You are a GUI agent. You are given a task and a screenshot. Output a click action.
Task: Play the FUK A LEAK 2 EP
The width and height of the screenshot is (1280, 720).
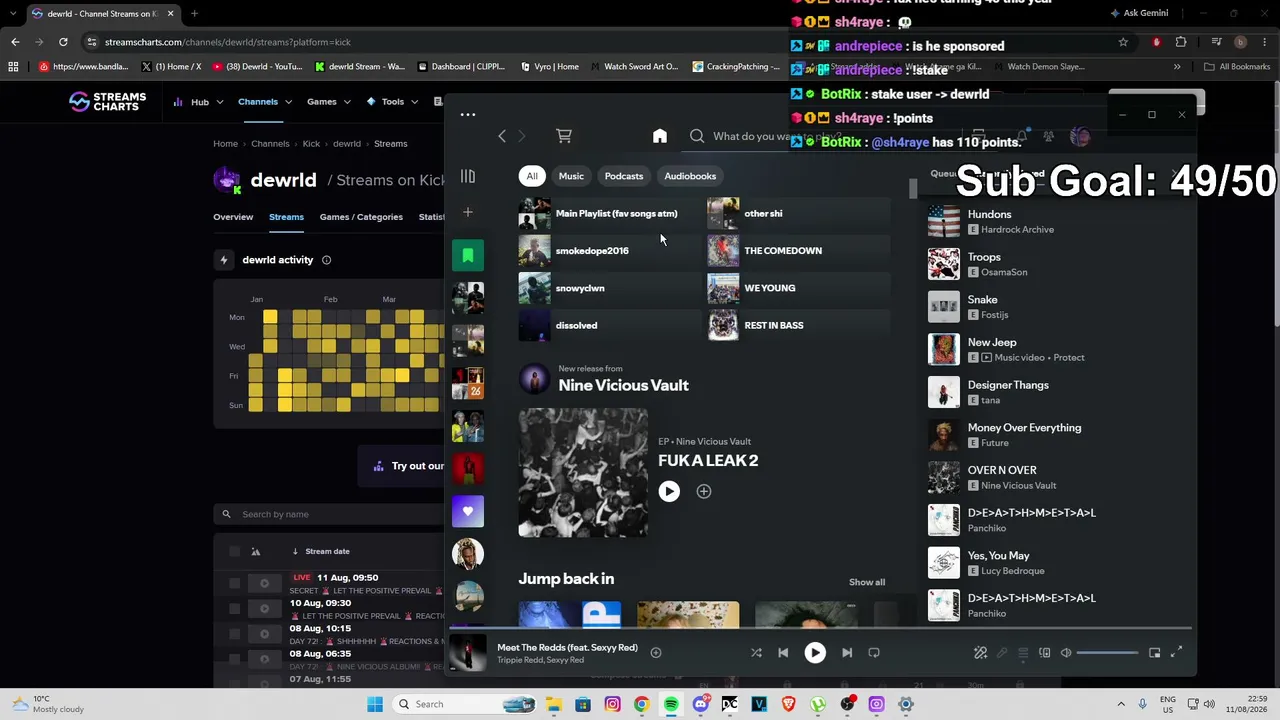[669, 491]
